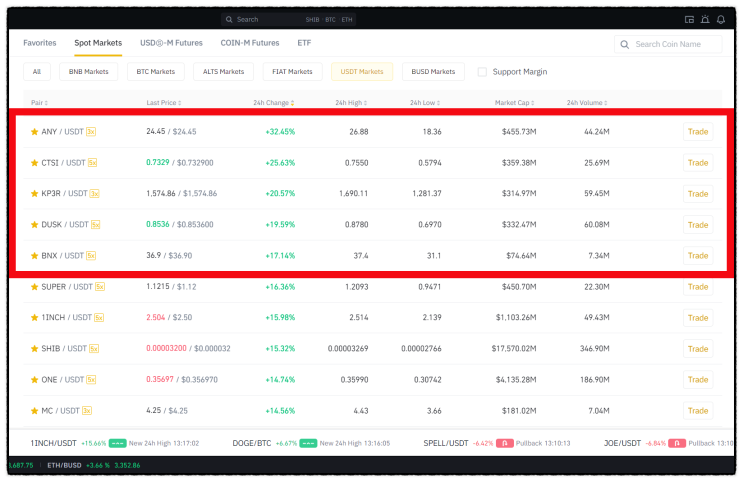Click the 5x margin badge on CTSI / USDT

pyautogui.click(x=92, y=163)
